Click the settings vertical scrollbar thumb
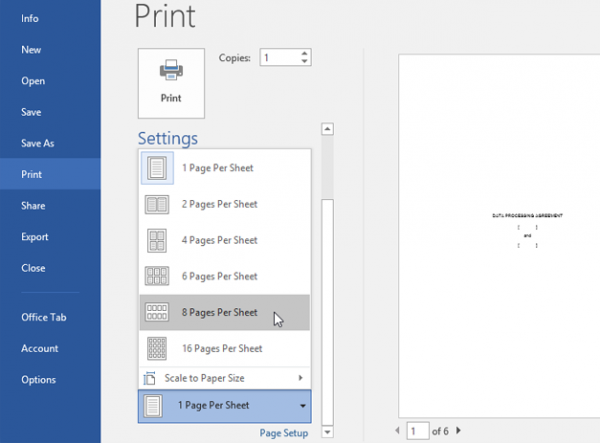The width and height of the screenshot is (600, 443). (328, 312)
